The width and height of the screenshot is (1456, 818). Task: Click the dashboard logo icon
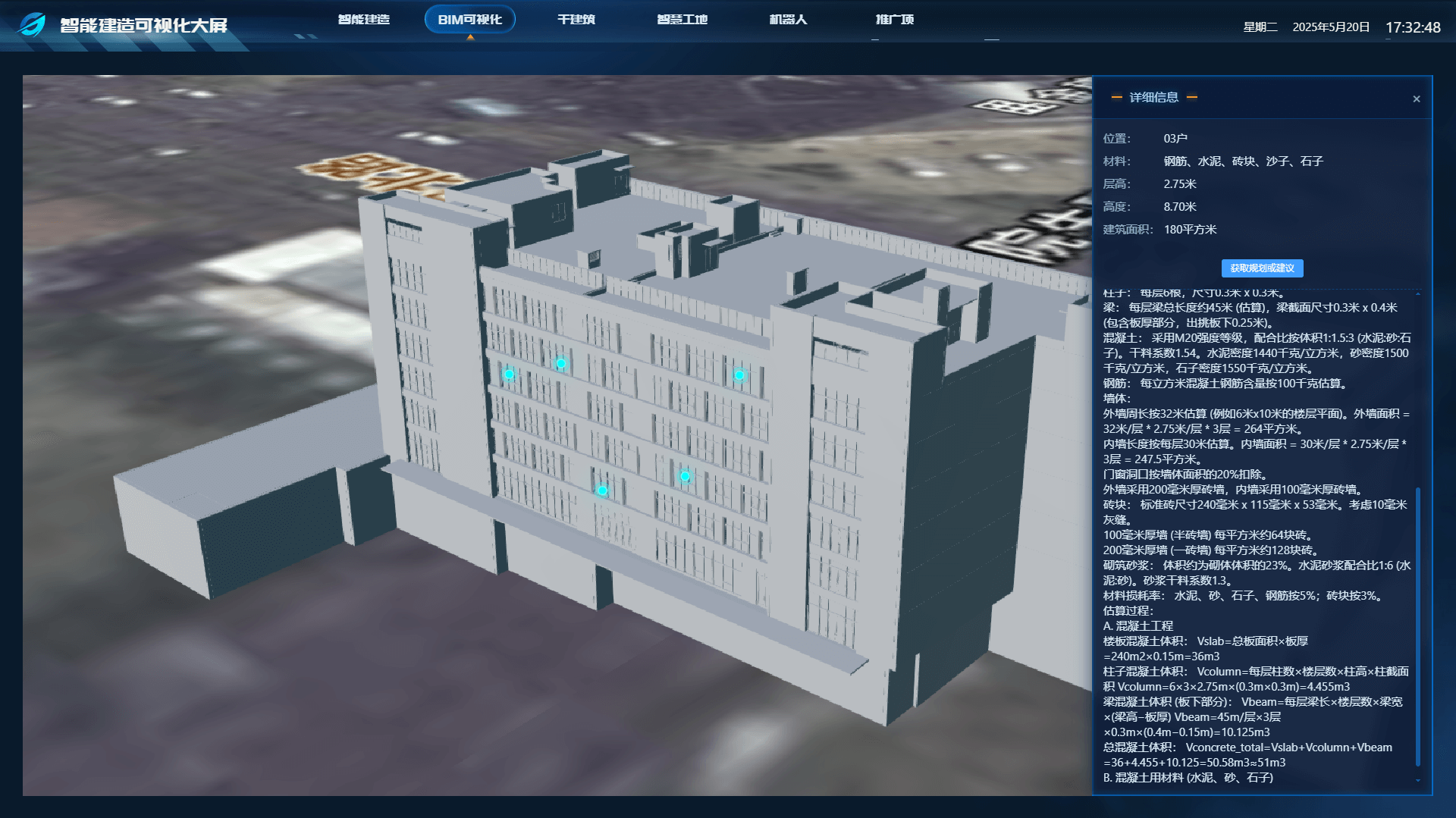tap(32, 24)
